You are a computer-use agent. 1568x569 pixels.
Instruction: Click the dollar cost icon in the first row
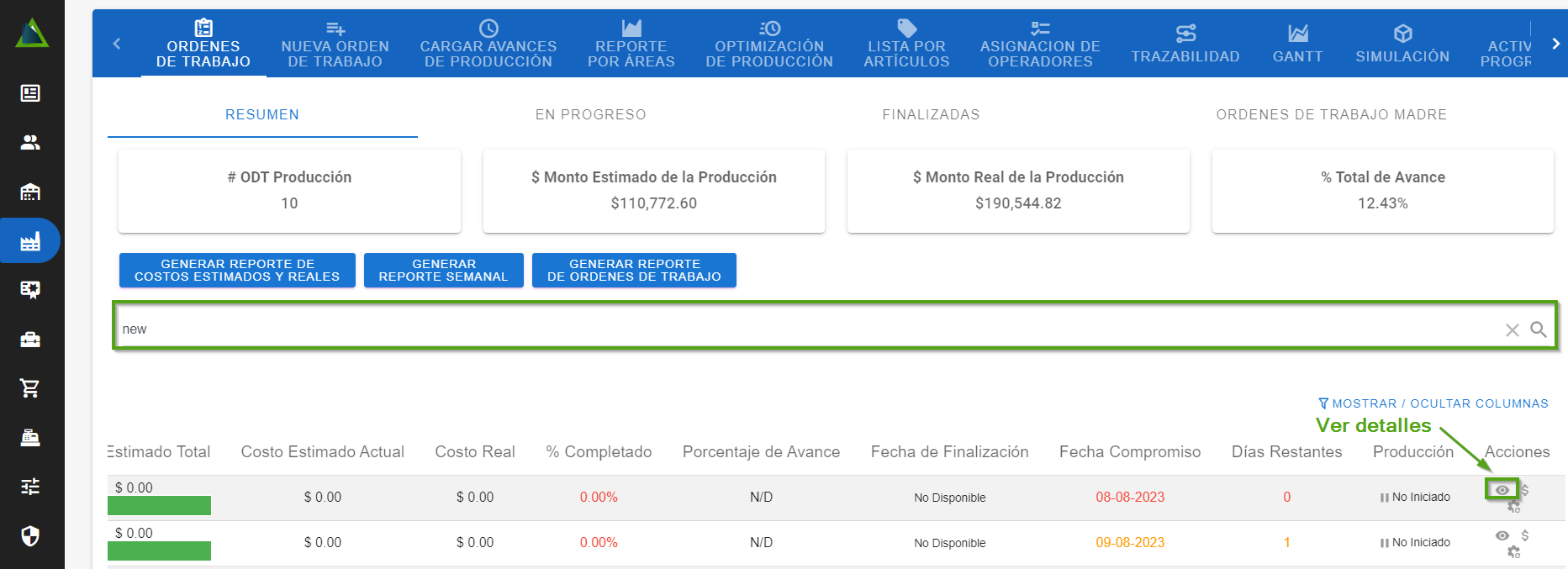[x=1524, y=490]
